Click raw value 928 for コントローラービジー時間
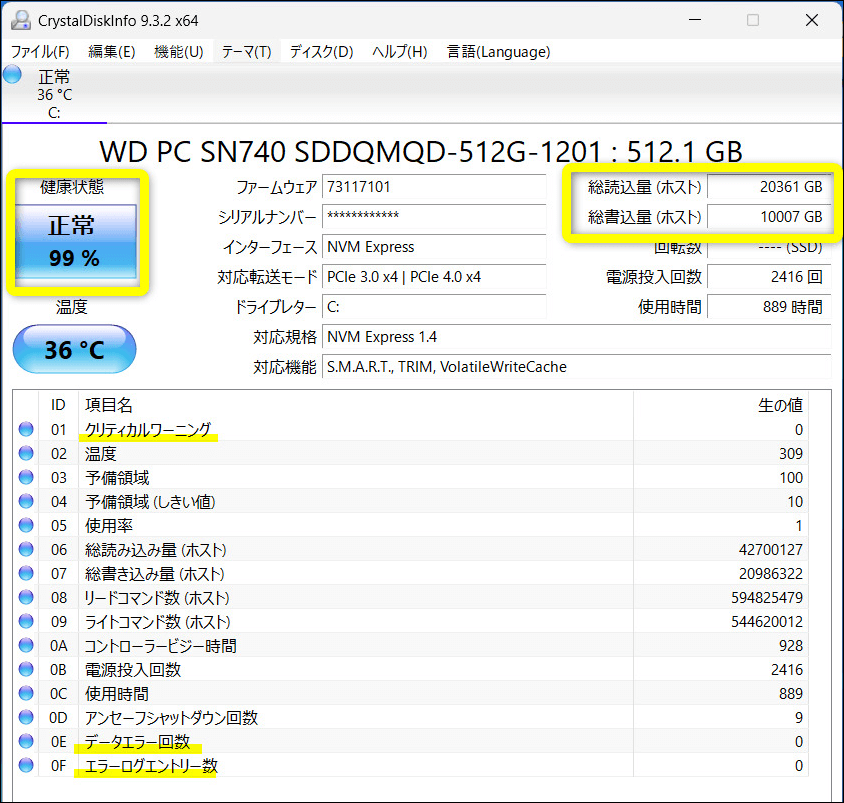 pyautogui.click(x=791, y=645)
